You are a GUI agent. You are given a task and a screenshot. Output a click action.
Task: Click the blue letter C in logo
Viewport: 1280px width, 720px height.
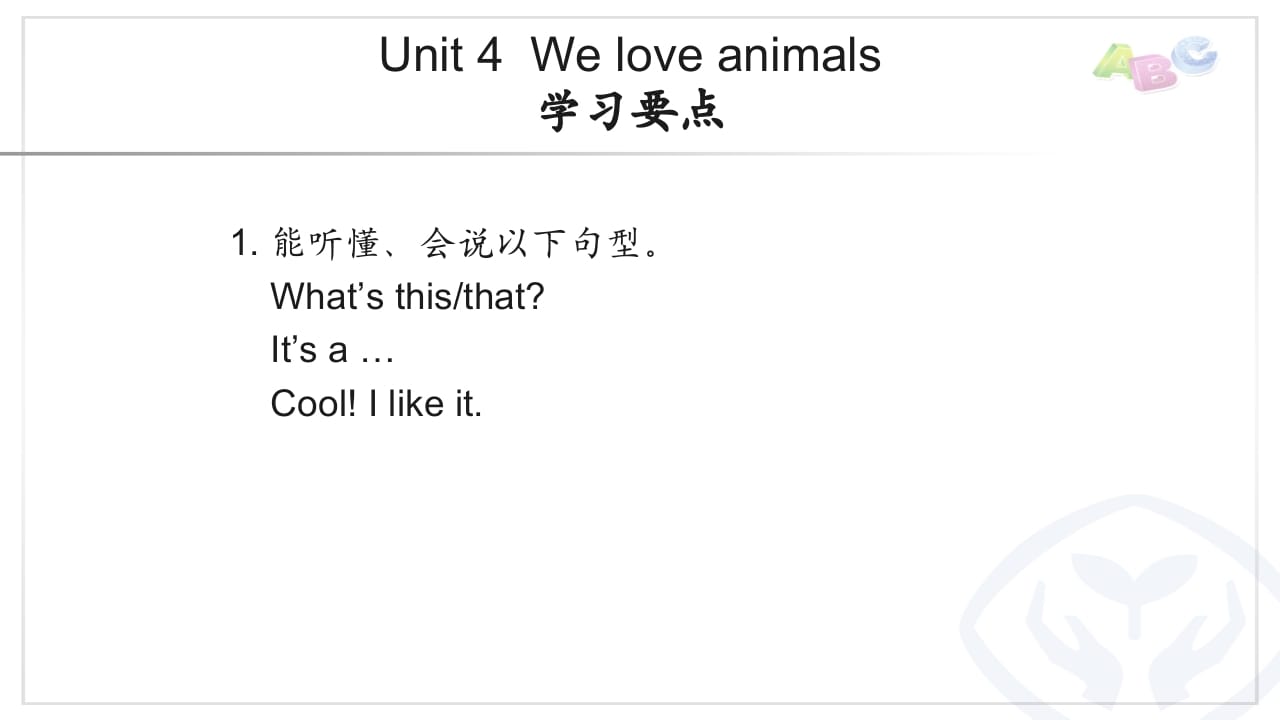tap(1193, 55)
